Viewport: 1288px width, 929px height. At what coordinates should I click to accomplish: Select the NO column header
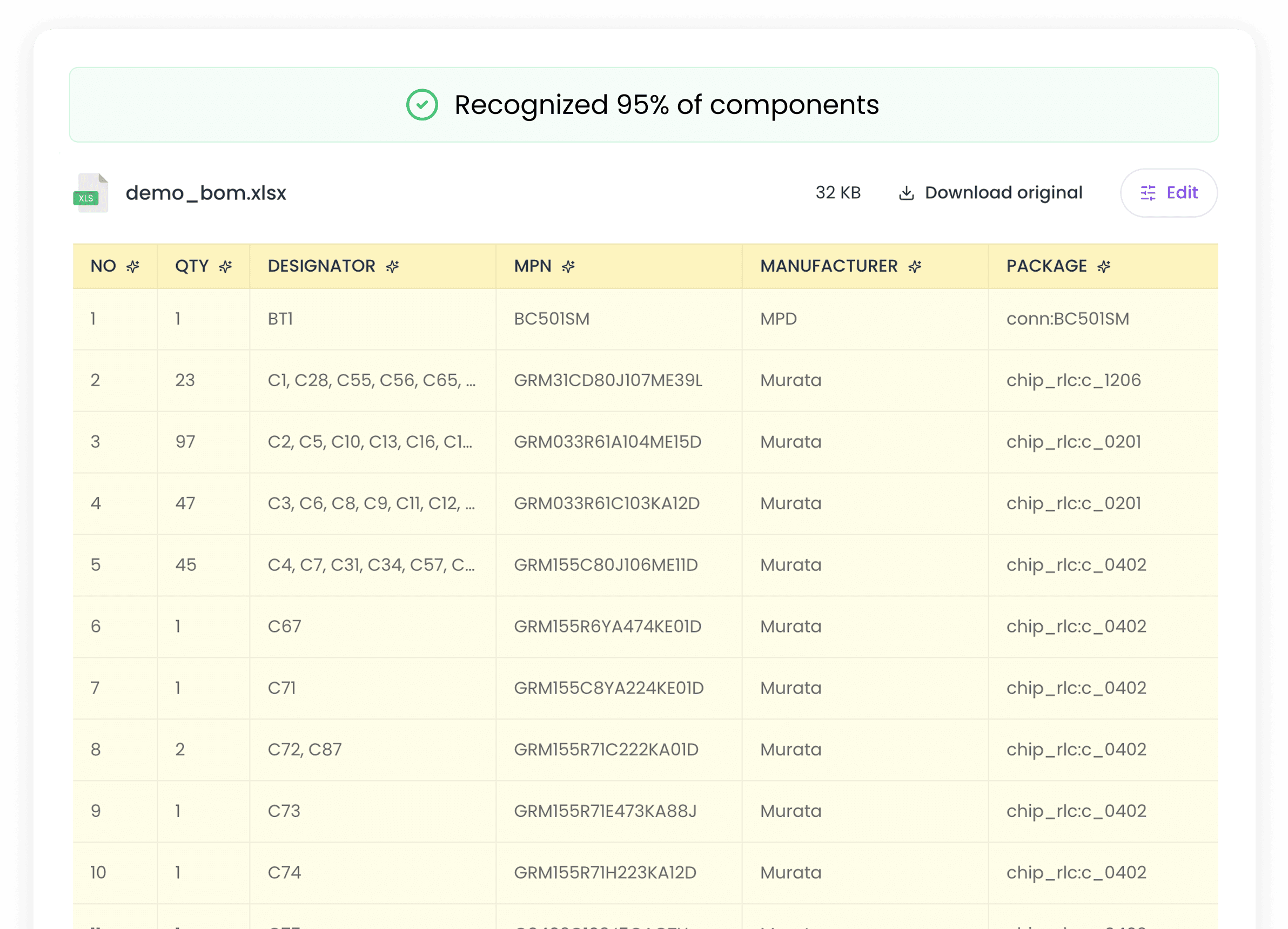pos(115,266)
